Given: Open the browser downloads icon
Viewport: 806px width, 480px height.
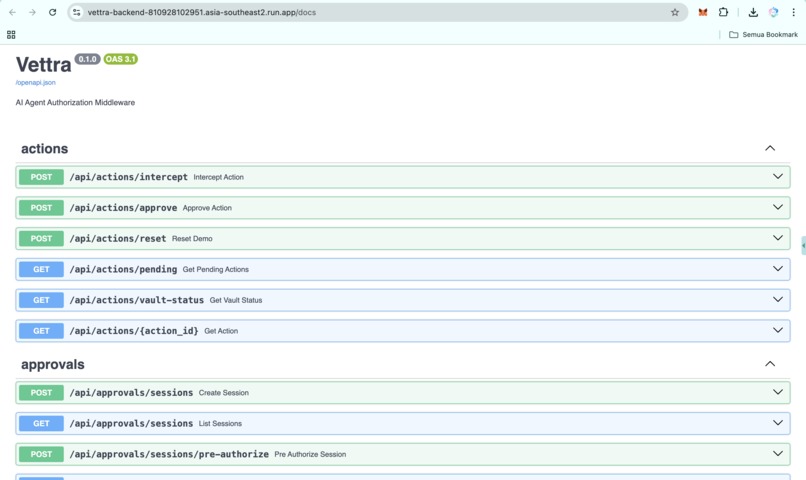Looking at the screenshot, I should [753, 12].
